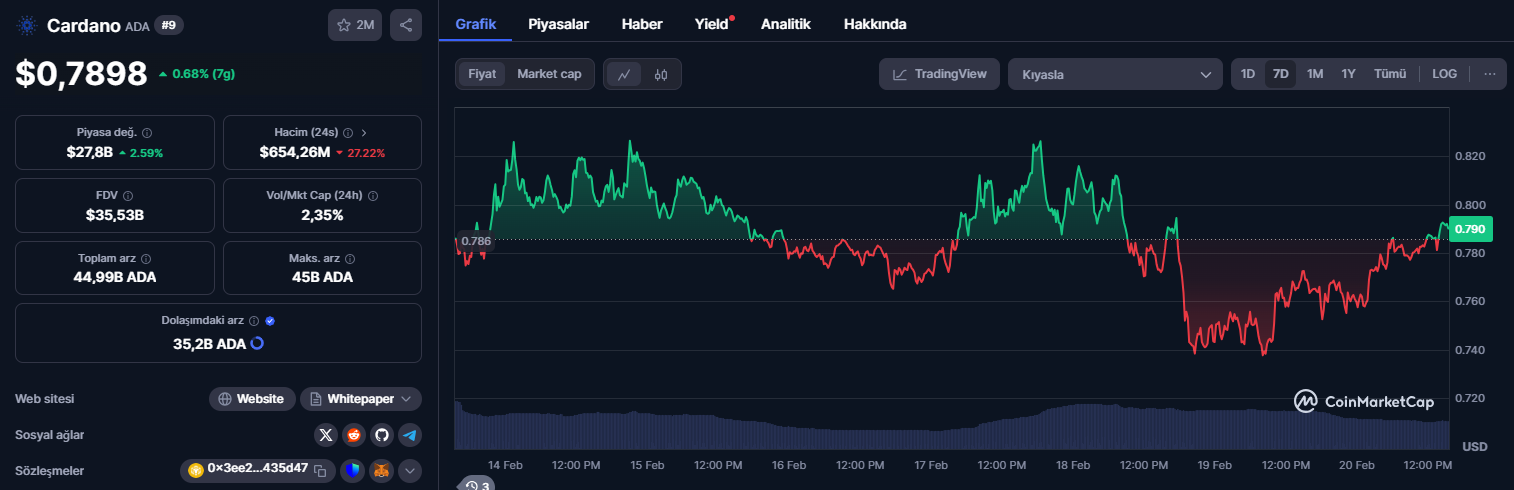Click the 2,35% Vol/Mkt Cap value
Screen dimensions: 1514x490
(322, 215)
